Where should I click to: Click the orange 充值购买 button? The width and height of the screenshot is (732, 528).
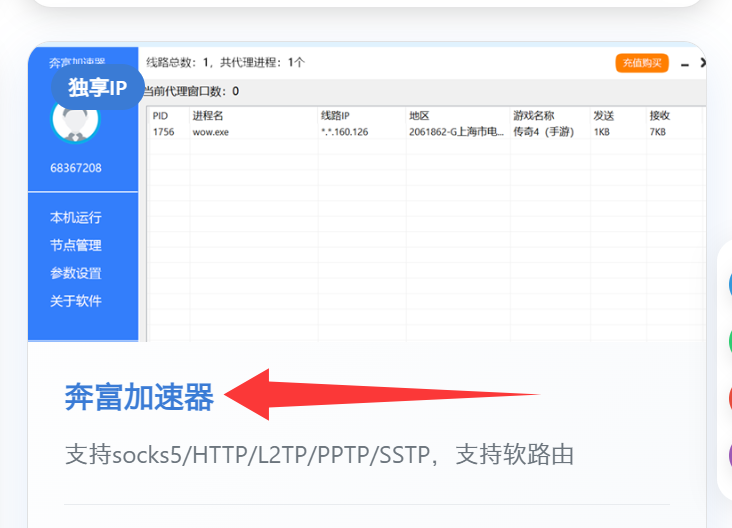[x=642, y=63]
